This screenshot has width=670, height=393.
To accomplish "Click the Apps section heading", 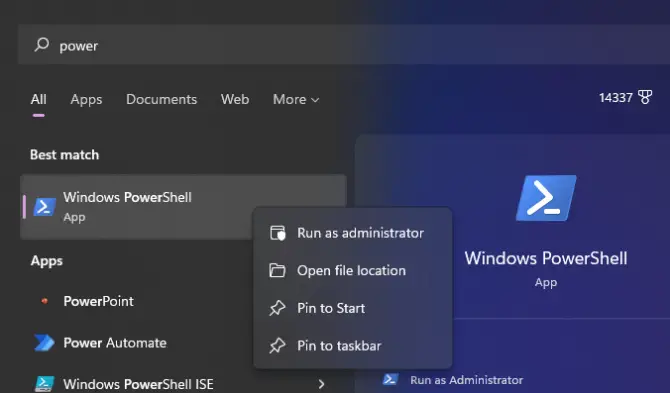I will [47, 261].
